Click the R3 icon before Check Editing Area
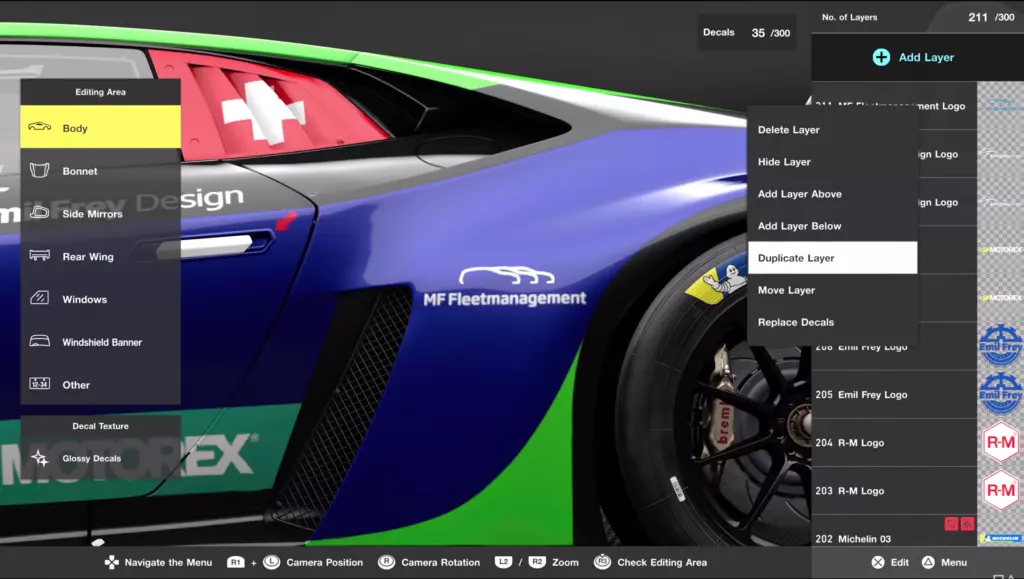Image resolution: width=1024 pixels, height=579 pixels. click(x=602, y=562)
